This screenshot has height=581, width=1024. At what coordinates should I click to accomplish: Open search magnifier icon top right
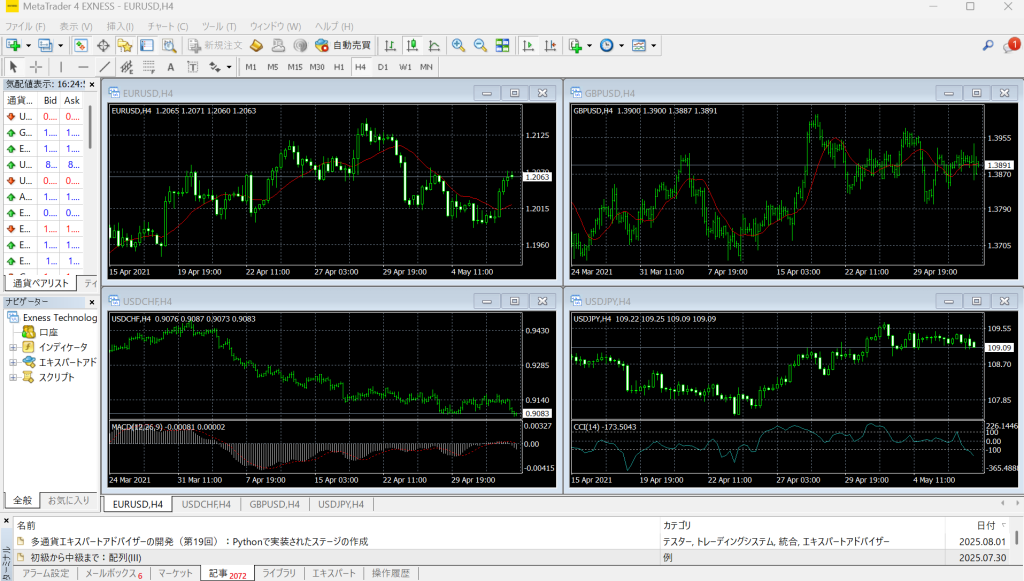tap(988, 45)
